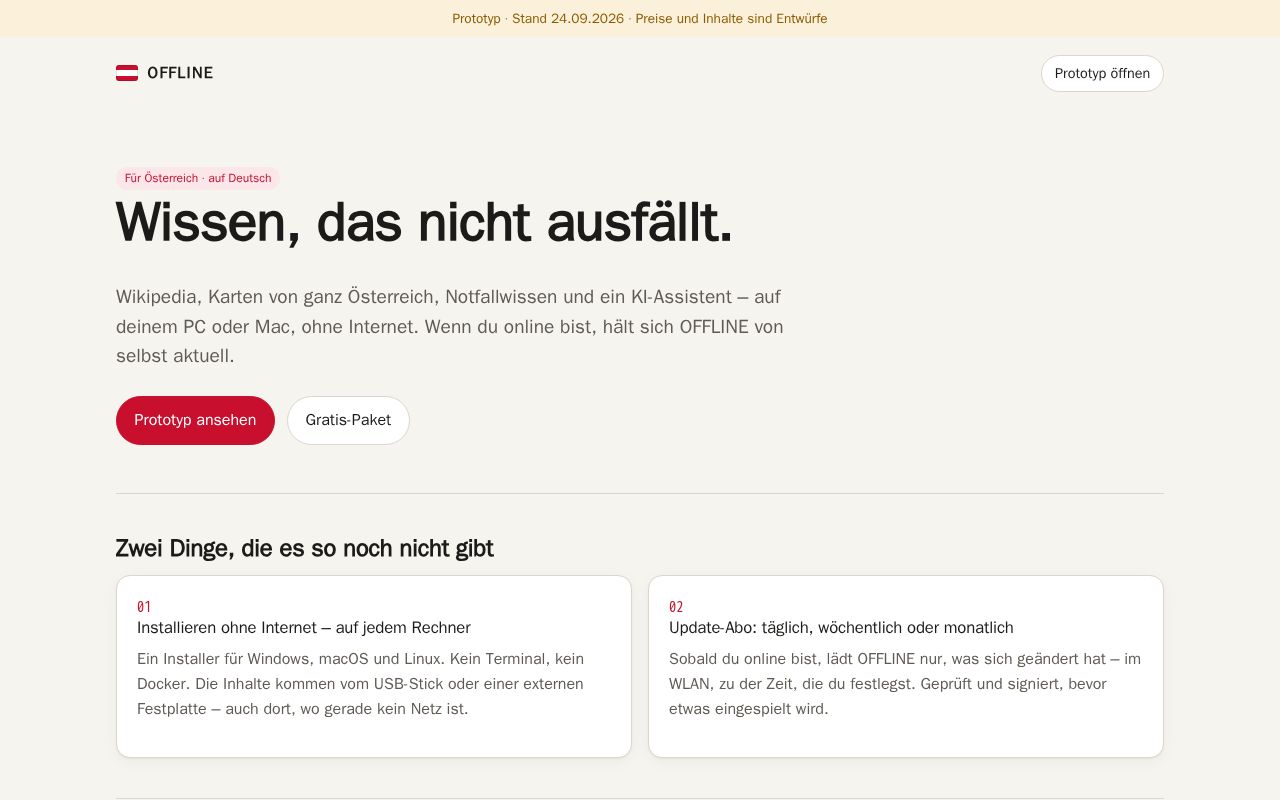This screenshot has height=800, width=1280.
Task: Click the paragraph starting "Sobald du online bist"
Action: (906, 684)
